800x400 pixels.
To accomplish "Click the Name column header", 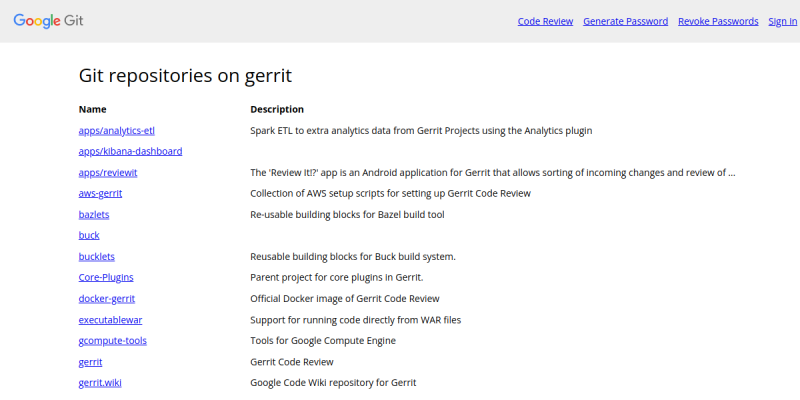I will click(92, 109).
